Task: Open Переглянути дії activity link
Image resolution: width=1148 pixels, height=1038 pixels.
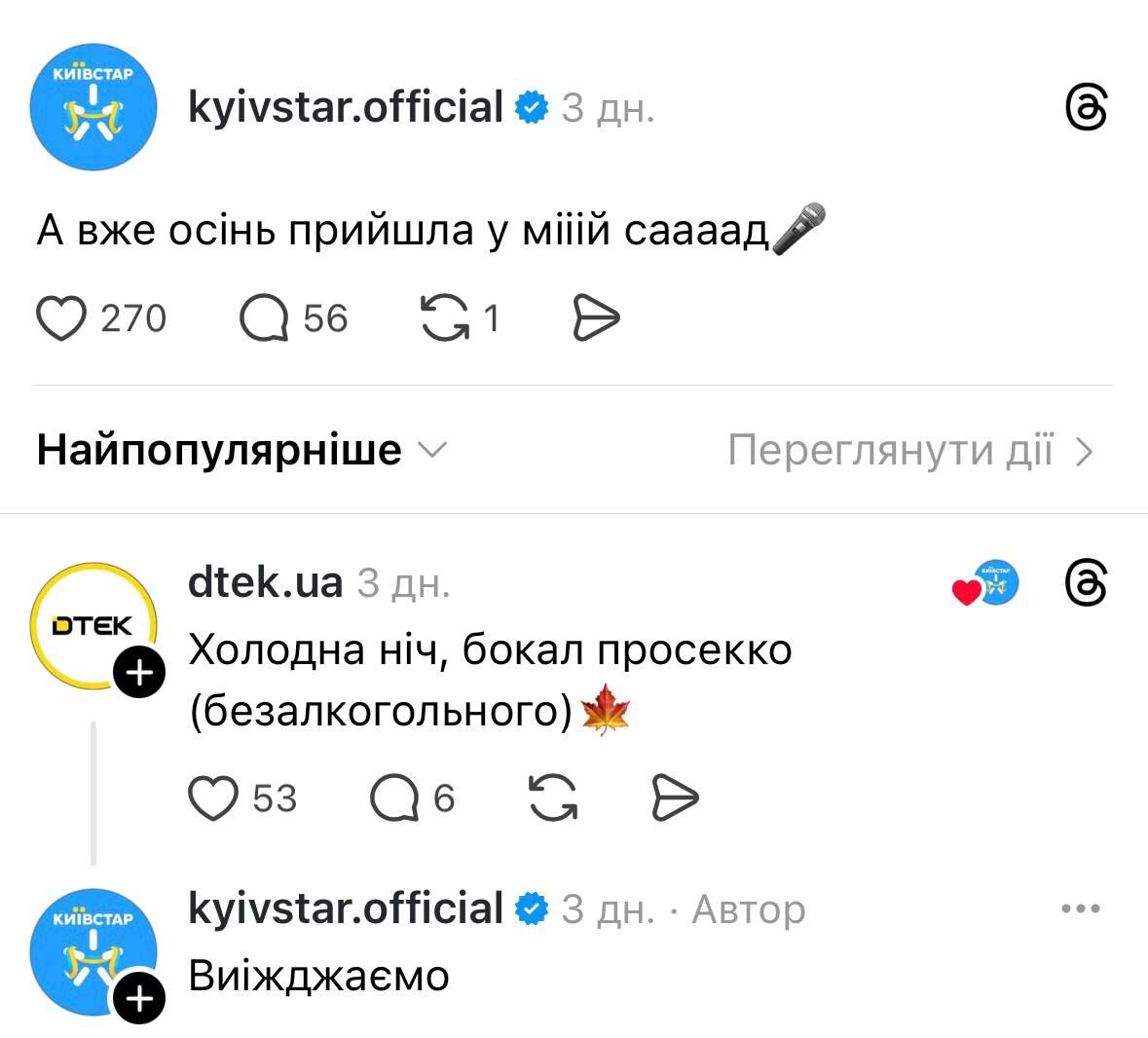Action: (x=910, y=450)
